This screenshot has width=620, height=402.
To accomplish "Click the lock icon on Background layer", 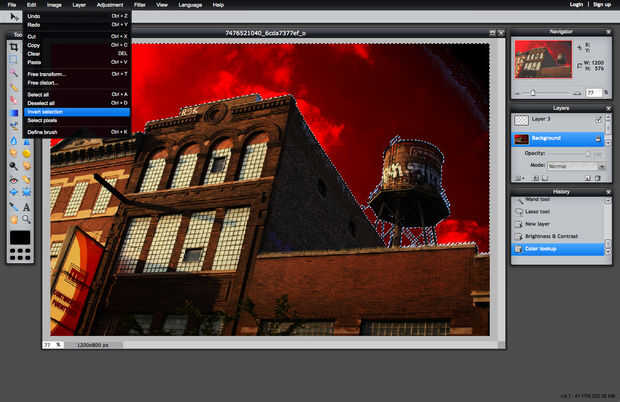I will pos(598,139).
